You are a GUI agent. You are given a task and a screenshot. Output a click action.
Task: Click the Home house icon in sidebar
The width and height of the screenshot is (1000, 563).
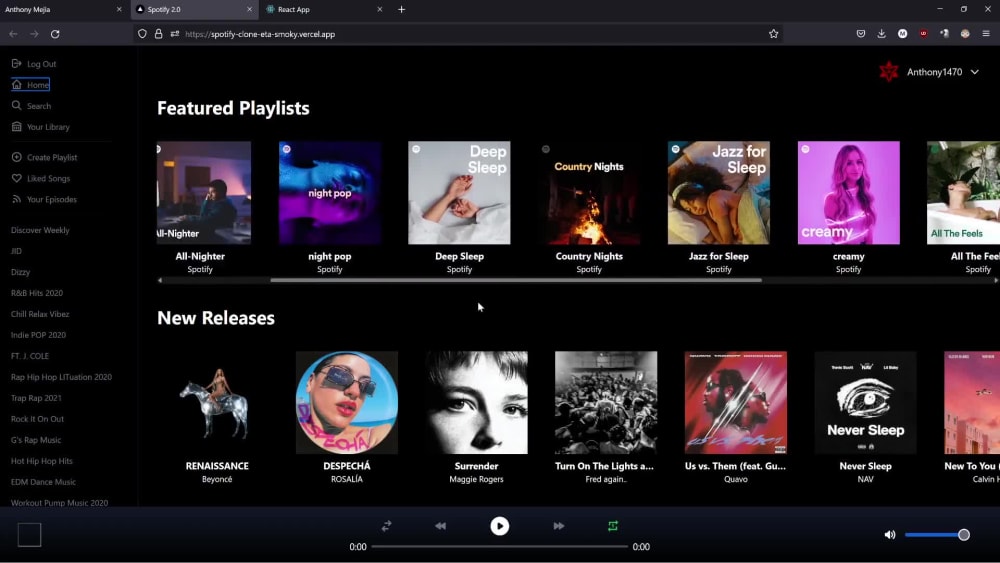pyautogui.click(x=17, y=84)
